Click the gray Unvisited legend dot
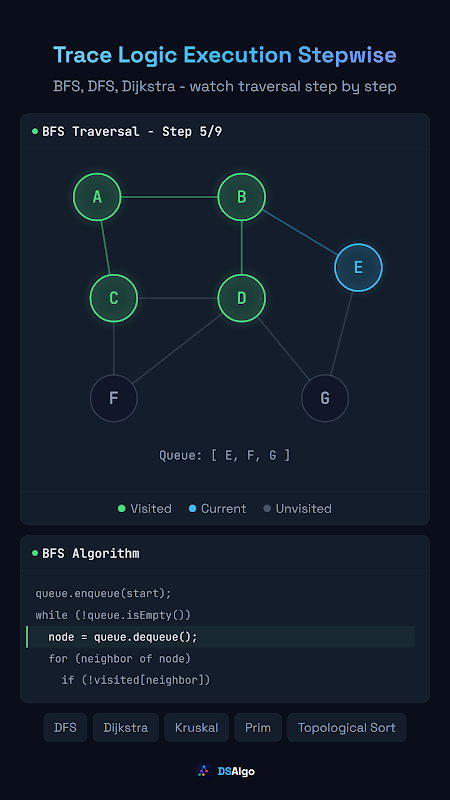450x800 pixels. click(x=267, y=509)
